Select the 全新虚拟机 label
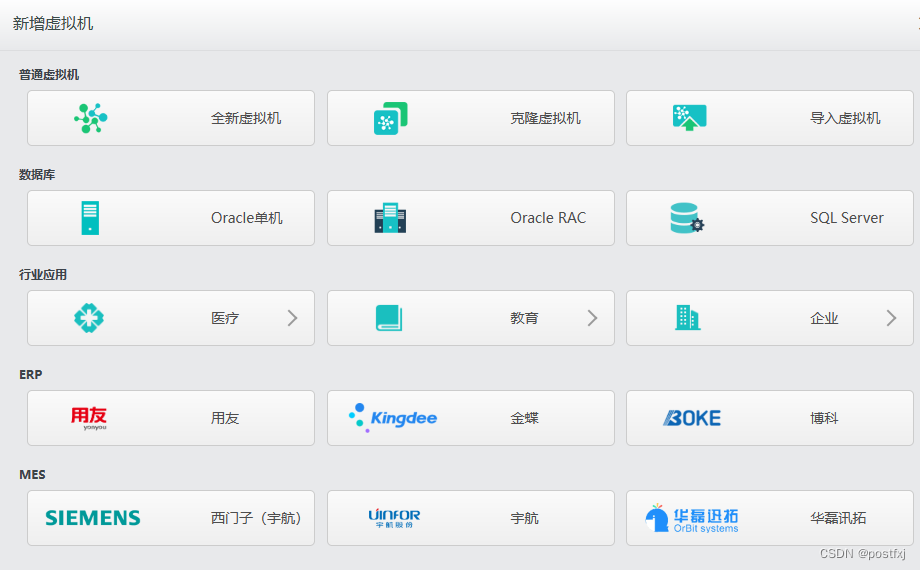The width and height of the screenshot is (920, 570). (246, 118)
